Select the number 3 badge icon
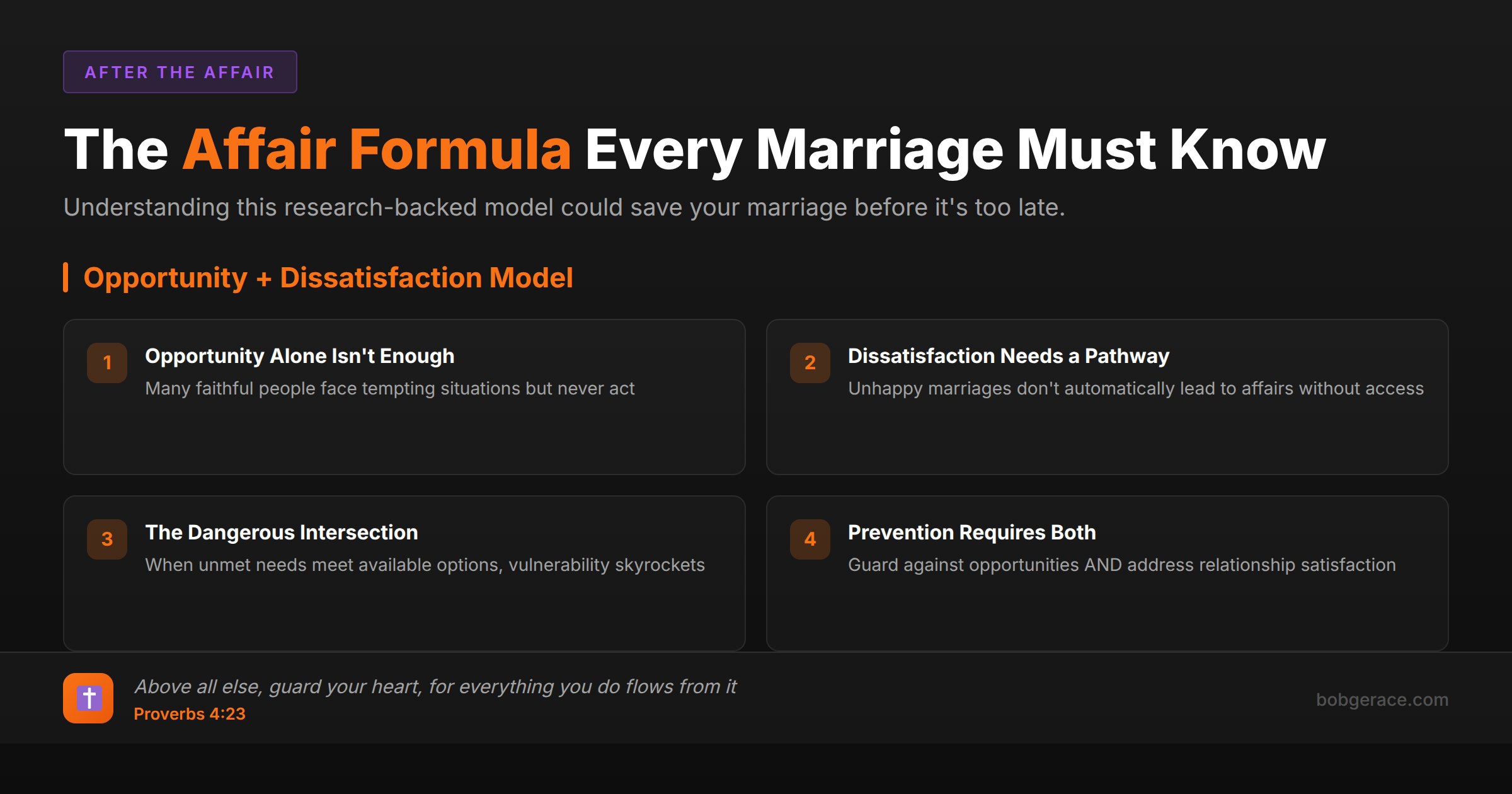The width and height of the screenshot is (1512, 794). click(x=106, y=539)
